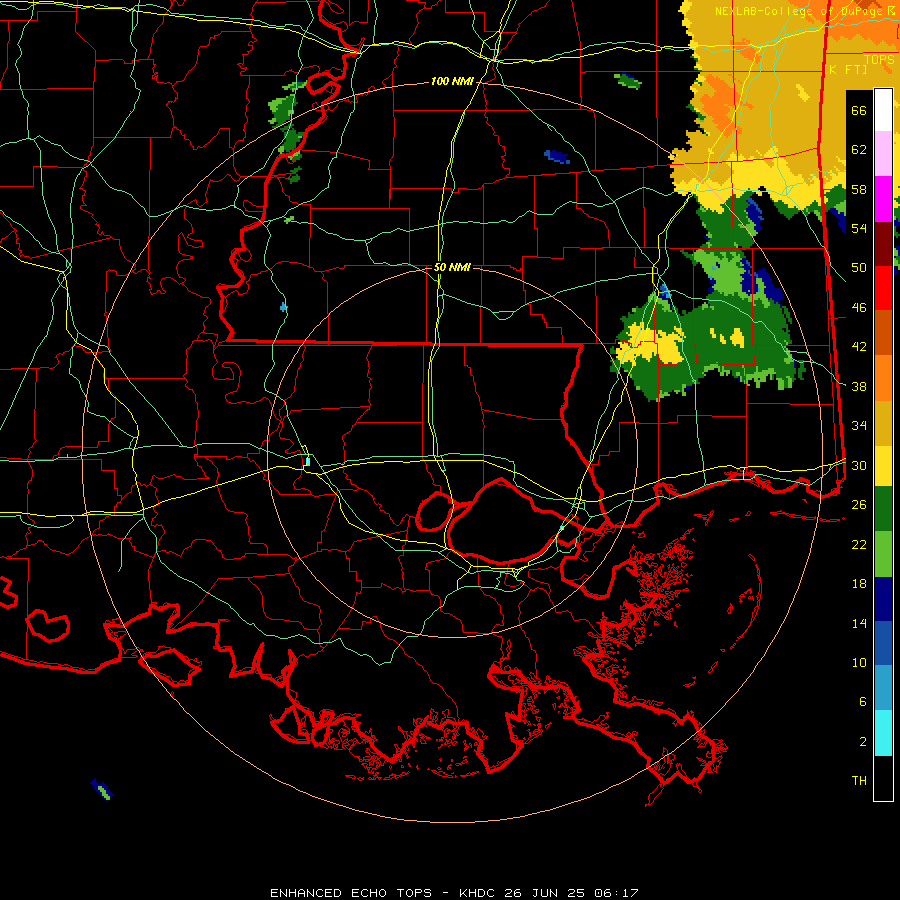Click the "KHDC" station identifier in the caption

tap(479, 893)
